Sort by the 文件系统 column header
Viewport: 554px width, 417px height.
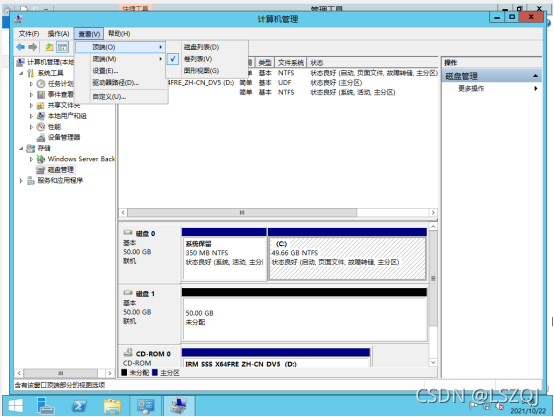(290, 63)
